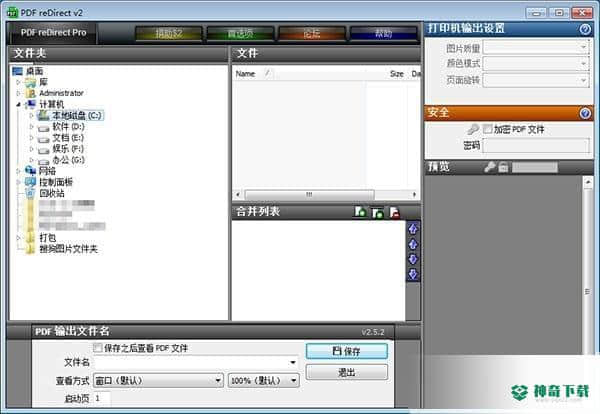Click the yellow 捐助 donate button
Viewport: 600px width, 414px height.
pyautogui.click(x=168, y=34)
